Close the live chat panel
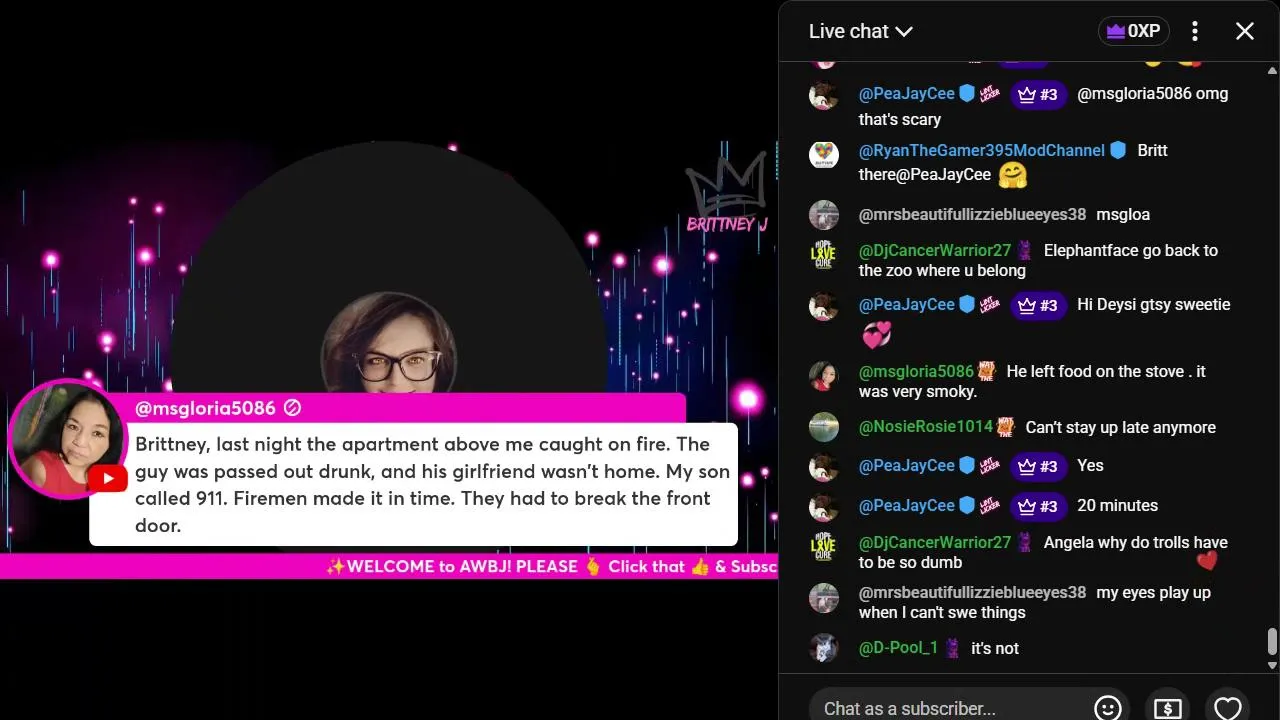 pyautogui.click(x=1245, y=31)
